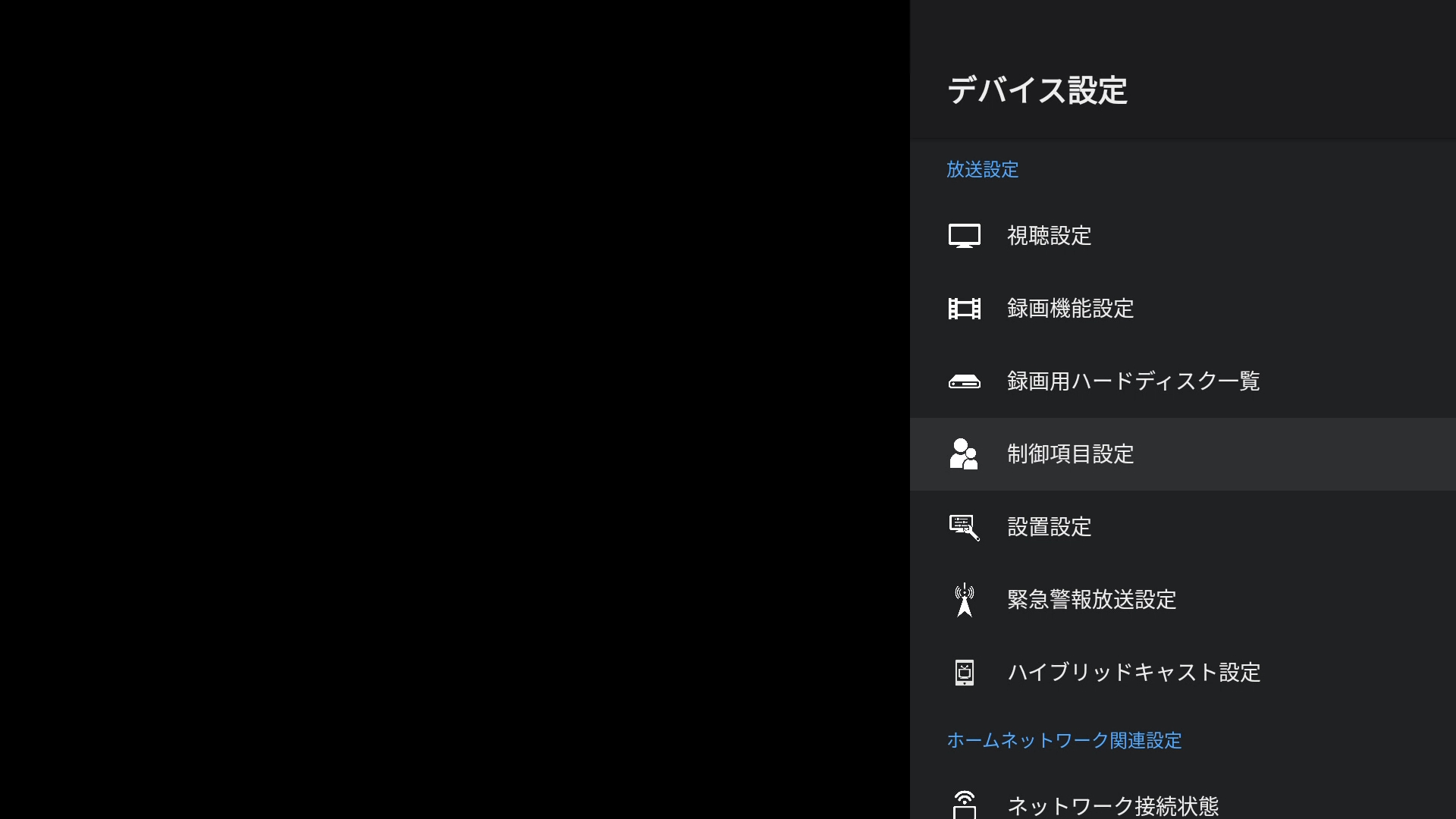The image size is (1456, 819).
Task: Open highlighted 制御項目設定 entry
Action: (1070, 454)
